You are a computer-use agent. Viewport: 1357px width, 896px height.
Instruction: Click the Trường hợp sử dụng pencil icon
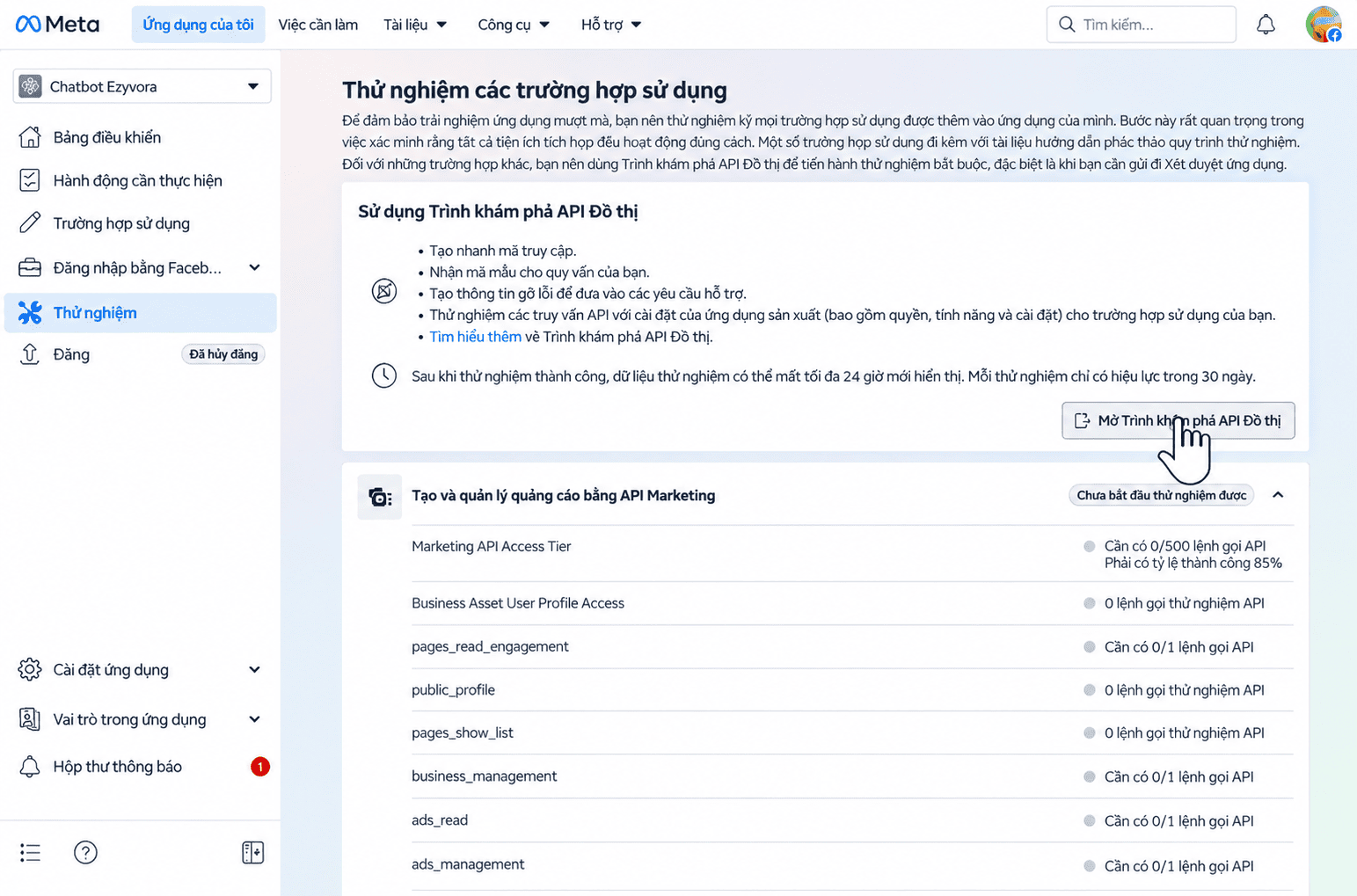[30, 223]
